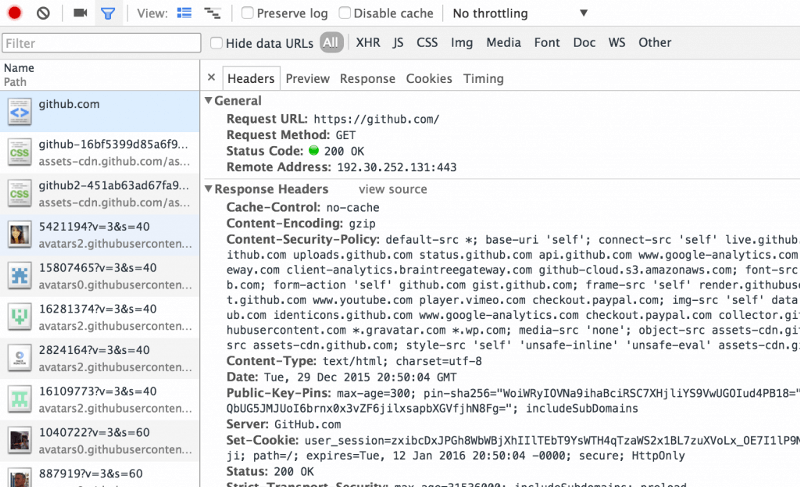Open the Timing tab
The width and height of the screenshot is (800, 487).
[x=483, y=79]
